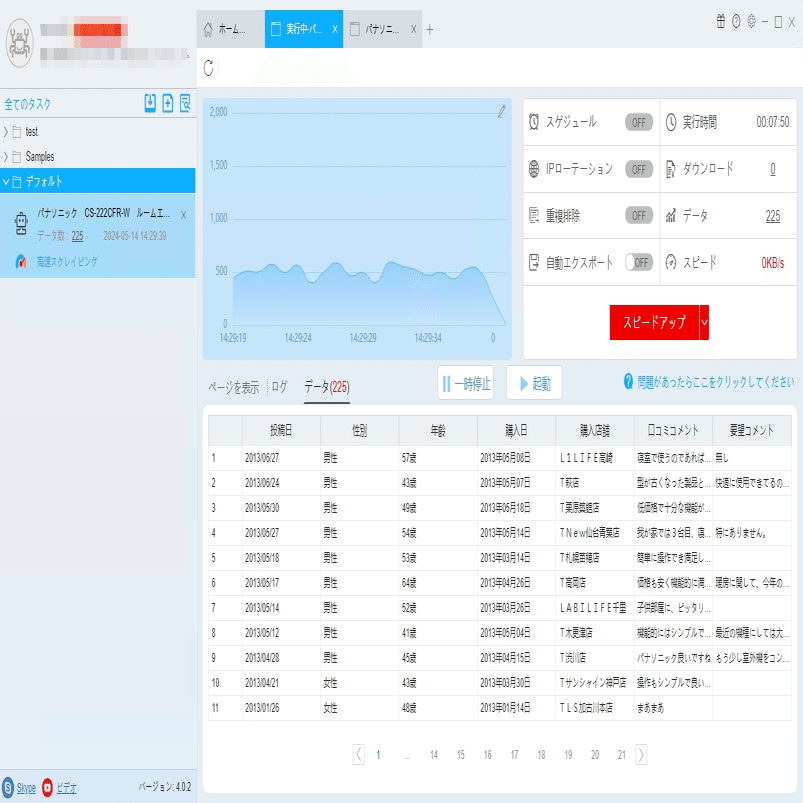Viewport: 803px width, 803px height.
Task: Click the red スピードアップ button
Action: [654, 322]
